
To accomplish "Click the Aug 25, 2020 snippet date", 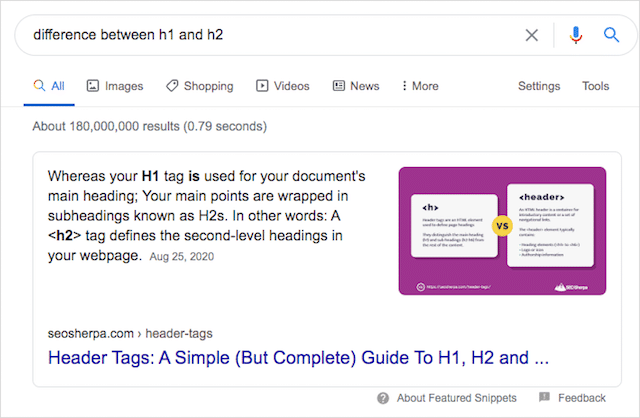I will tap(182, 256).
